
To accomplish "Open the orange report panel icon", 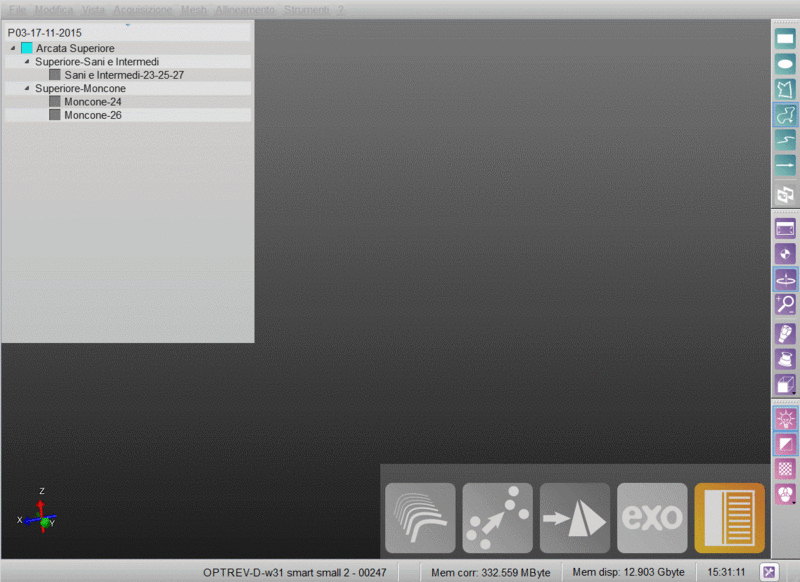I will [x=729, y=517].
